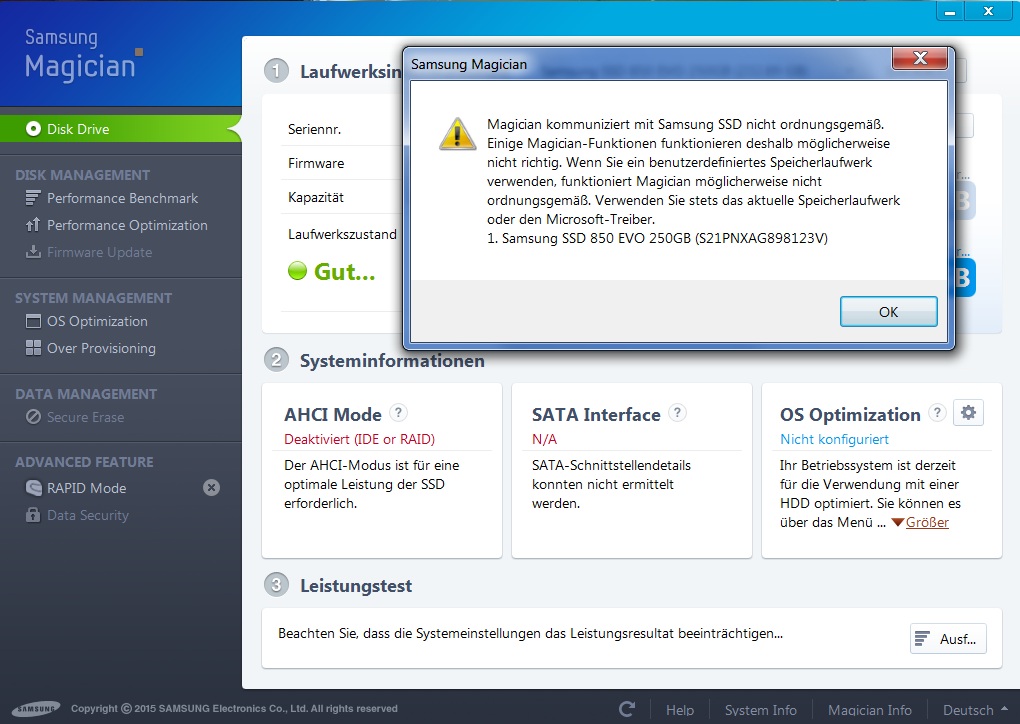Click the warning triangle icon in dialog
The width and height of the screenshot is (1020, 724).
457,133
